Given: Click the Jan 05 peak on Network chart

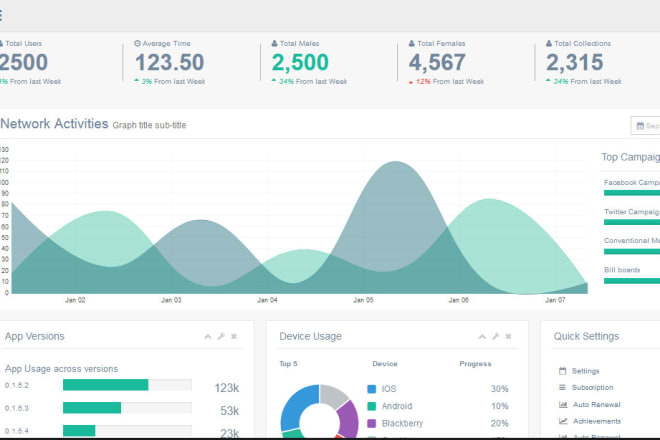Looking at the screenshot, I should 396,162.
